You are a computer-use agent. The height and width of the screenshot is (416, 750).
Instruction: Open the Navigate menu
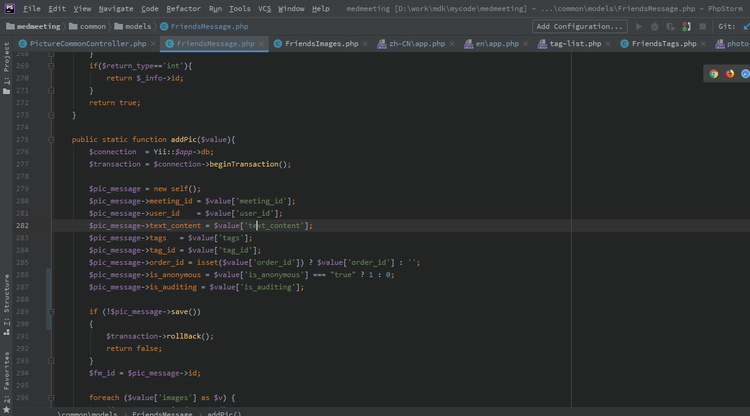(116, 8)
